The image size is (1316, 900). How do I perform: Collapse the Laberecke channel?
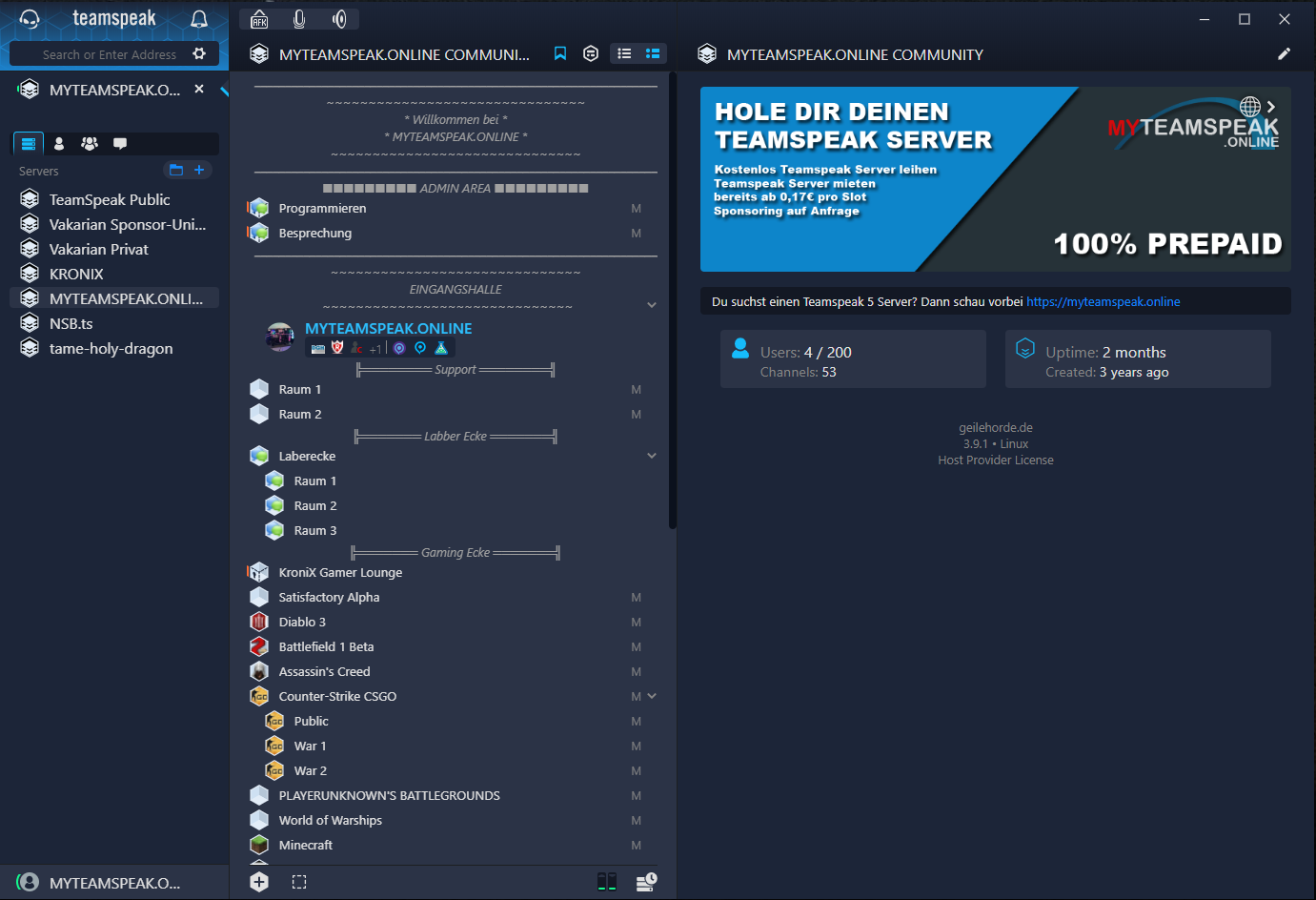(x=652, y=456)
